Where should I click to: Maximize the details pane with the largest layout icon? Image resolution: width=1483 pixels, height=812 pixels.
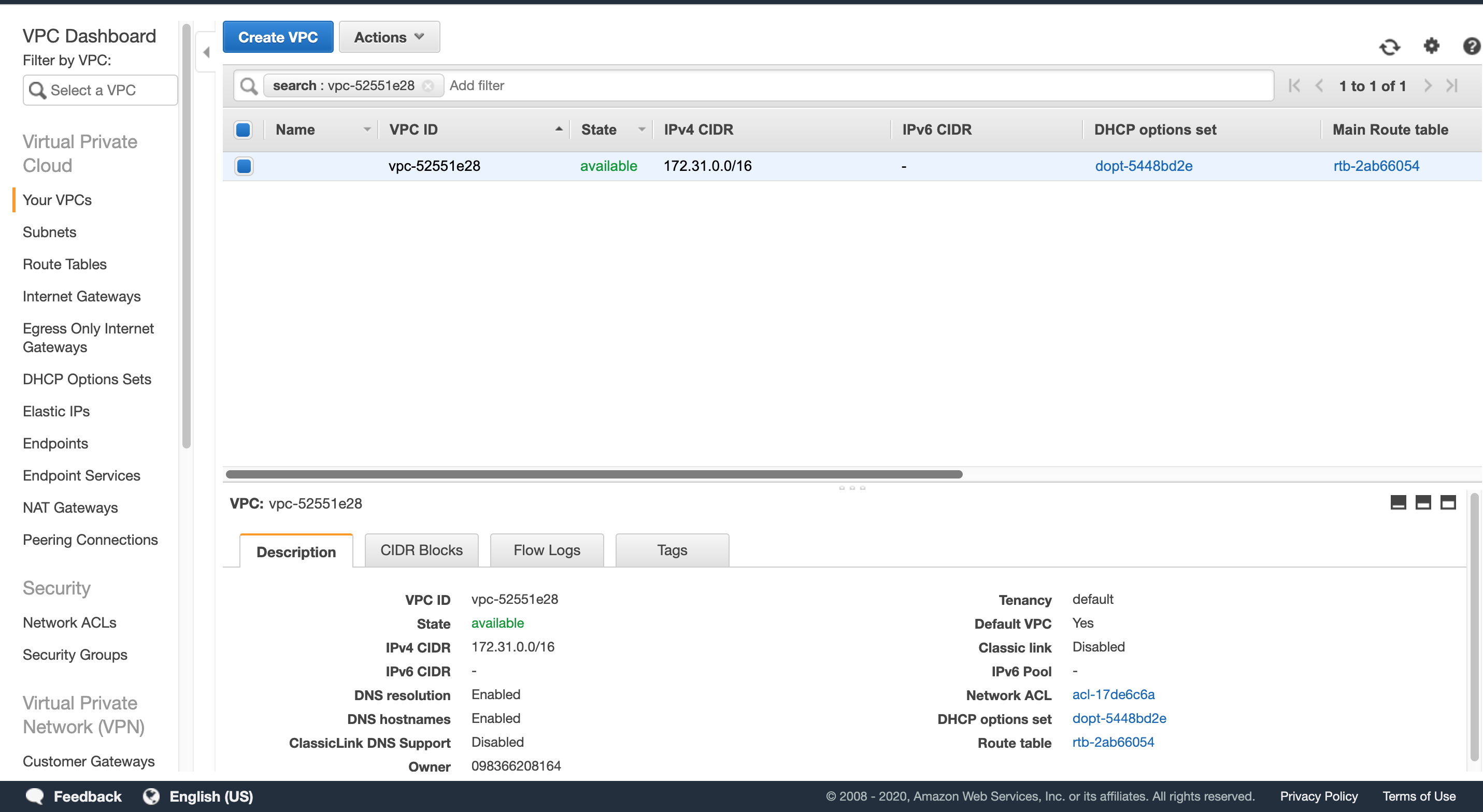[x=1448, y=502]
